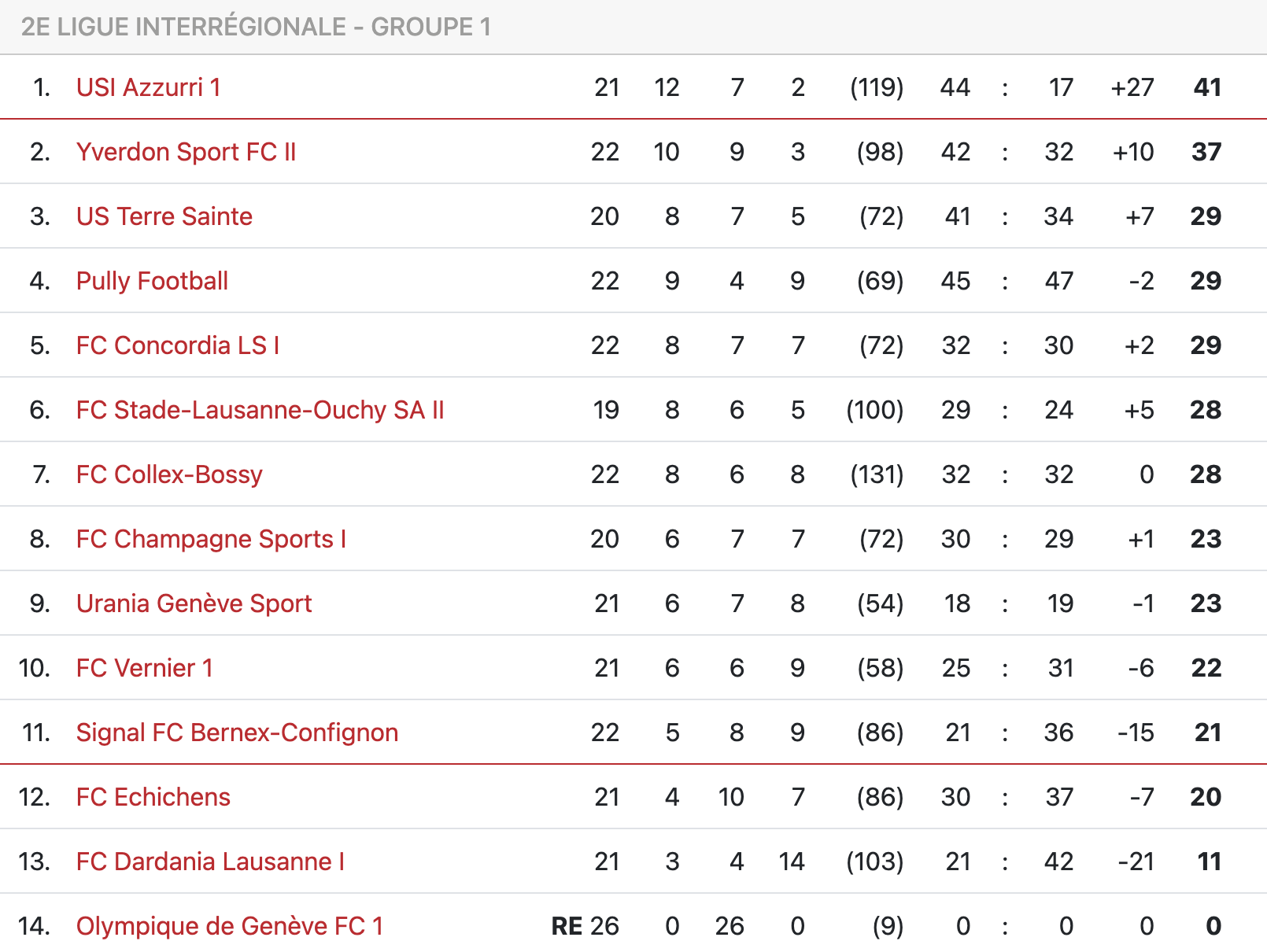This screenshot has height=952, width=1267.
Task: Open Yverdon Sport FC II team page
Action: click(x=187, y=152)
